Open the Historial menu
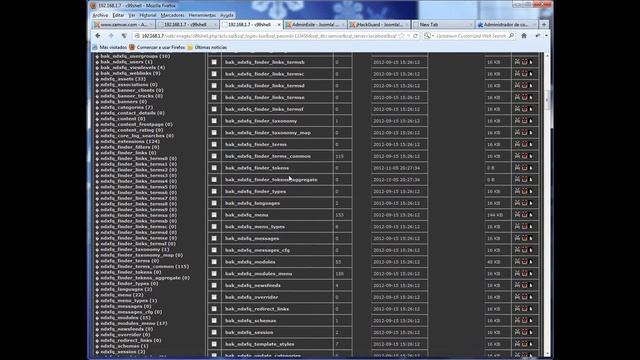Viewport: 640px width, 360px height. pyautogui.click(x=148, y=15)
